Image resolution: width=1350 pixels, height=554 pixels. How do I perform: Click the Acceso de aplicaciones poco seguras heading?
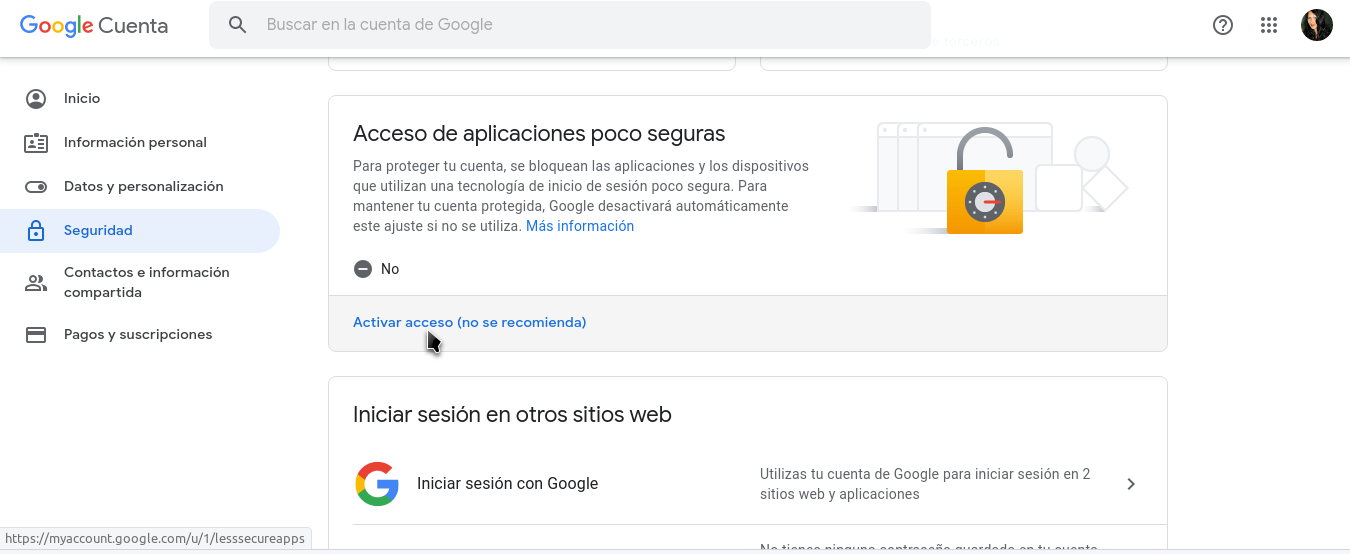539,133
